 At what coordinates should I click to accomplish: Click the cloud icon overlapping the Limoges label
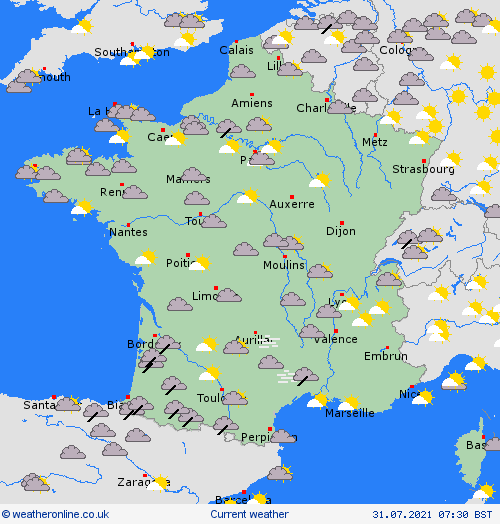(x=229, y=295)
